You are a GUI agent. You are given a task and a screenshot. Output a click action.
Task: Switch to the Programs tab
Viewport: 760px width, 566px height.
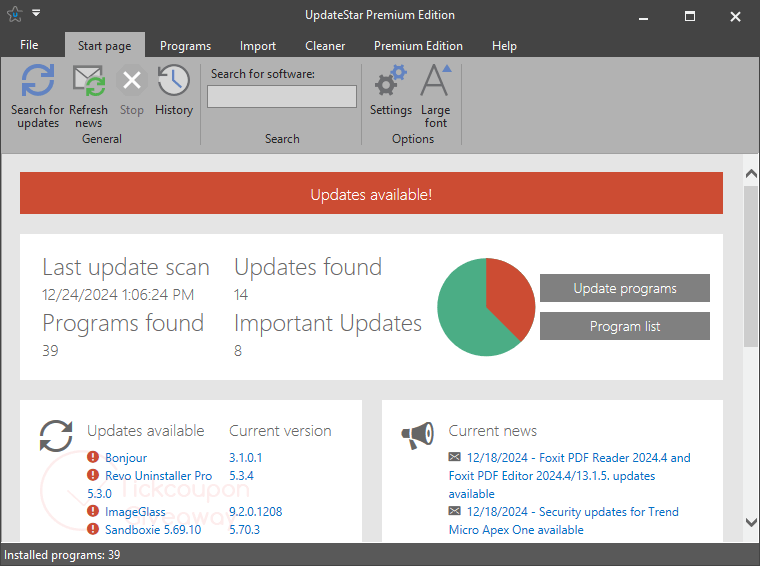click(x=186, y=46)
